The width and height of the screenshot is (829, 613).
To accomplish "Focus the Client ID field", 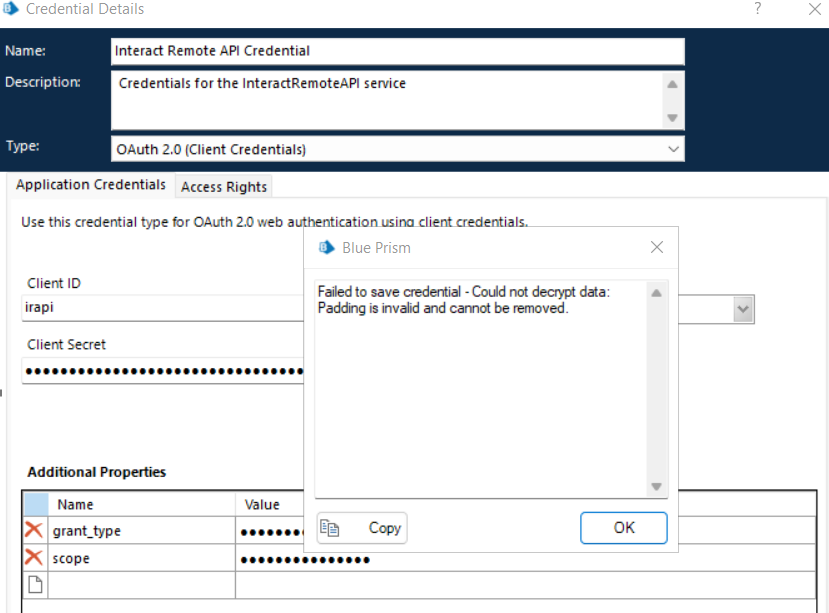I will pos(160,310).
